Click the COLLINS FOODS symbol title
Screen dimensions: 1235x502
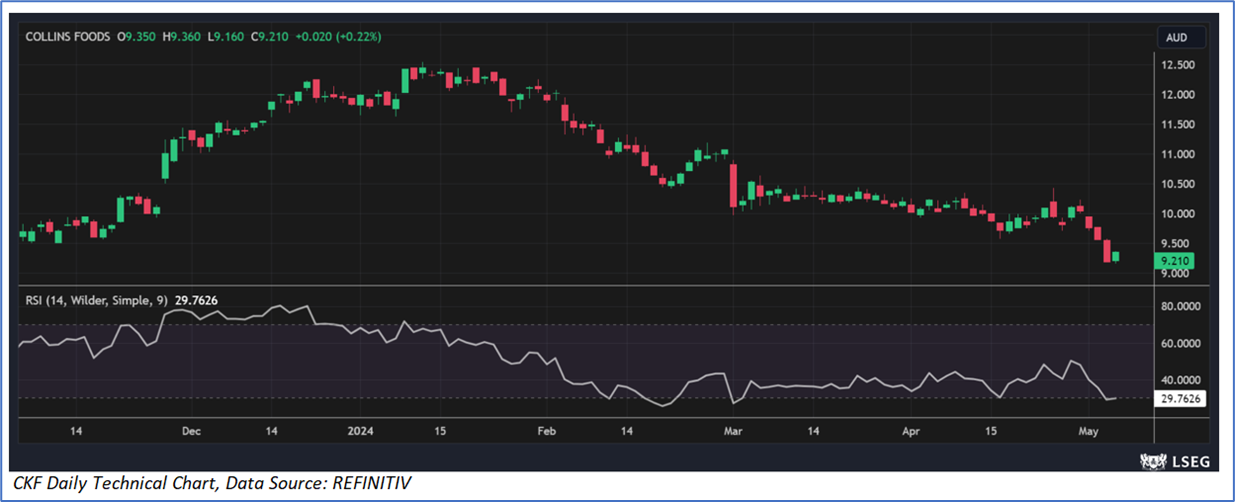(69, 37)
